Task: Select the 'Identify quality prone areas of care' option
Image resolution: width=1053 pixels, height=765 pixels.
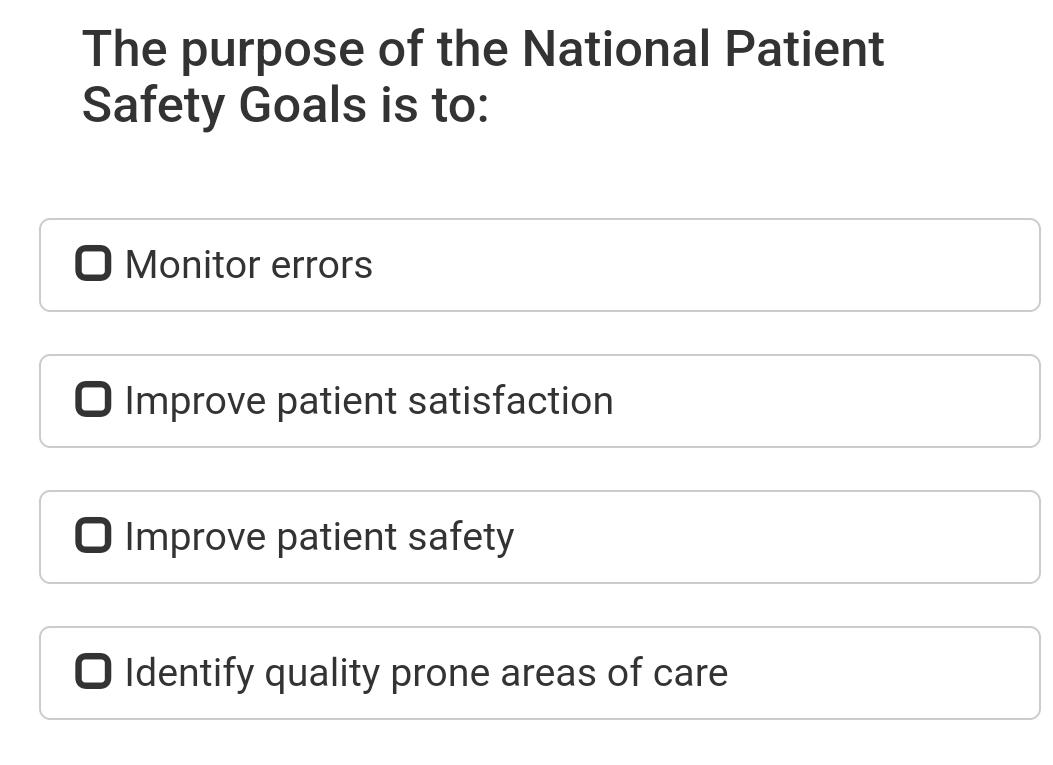Action: tap(538, 672)
